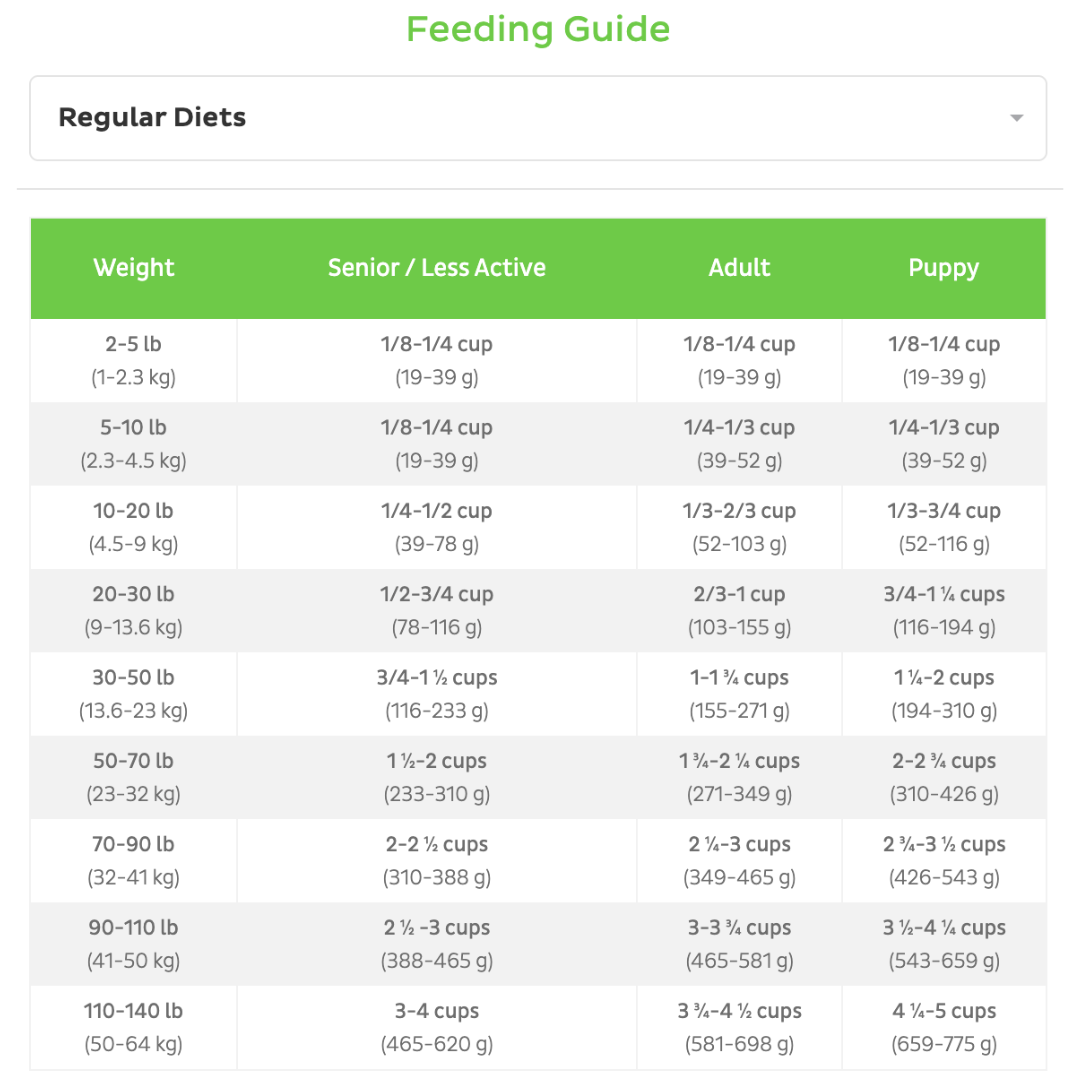Select the 2-5 lb weight row cell
This screenshot has height=1080, width=1080.
click(134, 360)
